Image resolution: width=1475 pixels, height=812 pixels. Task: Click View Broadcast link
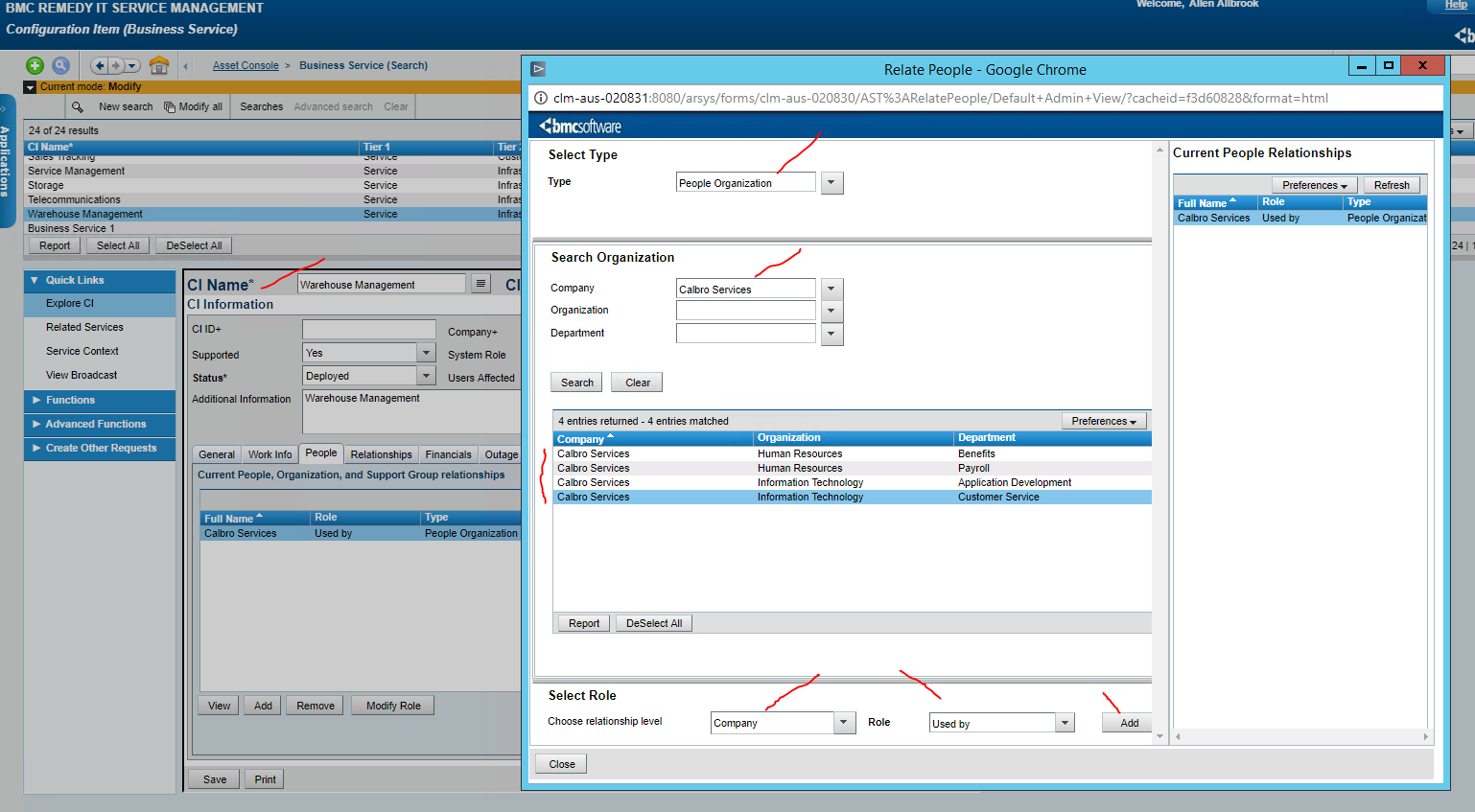[82, 375]
